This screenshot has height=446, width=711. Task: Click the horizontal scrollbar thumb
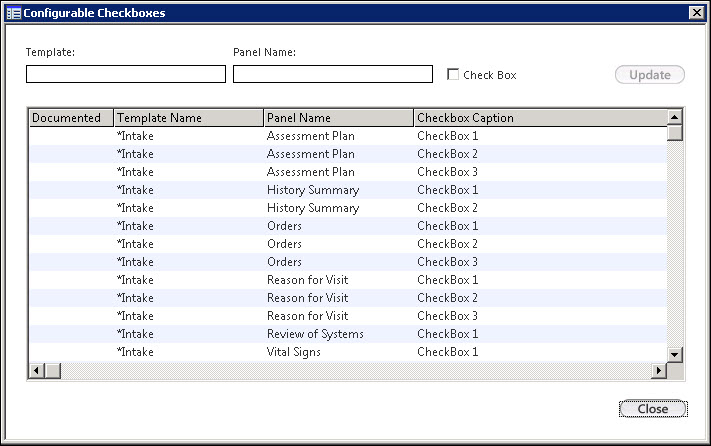tap(53, 371)
